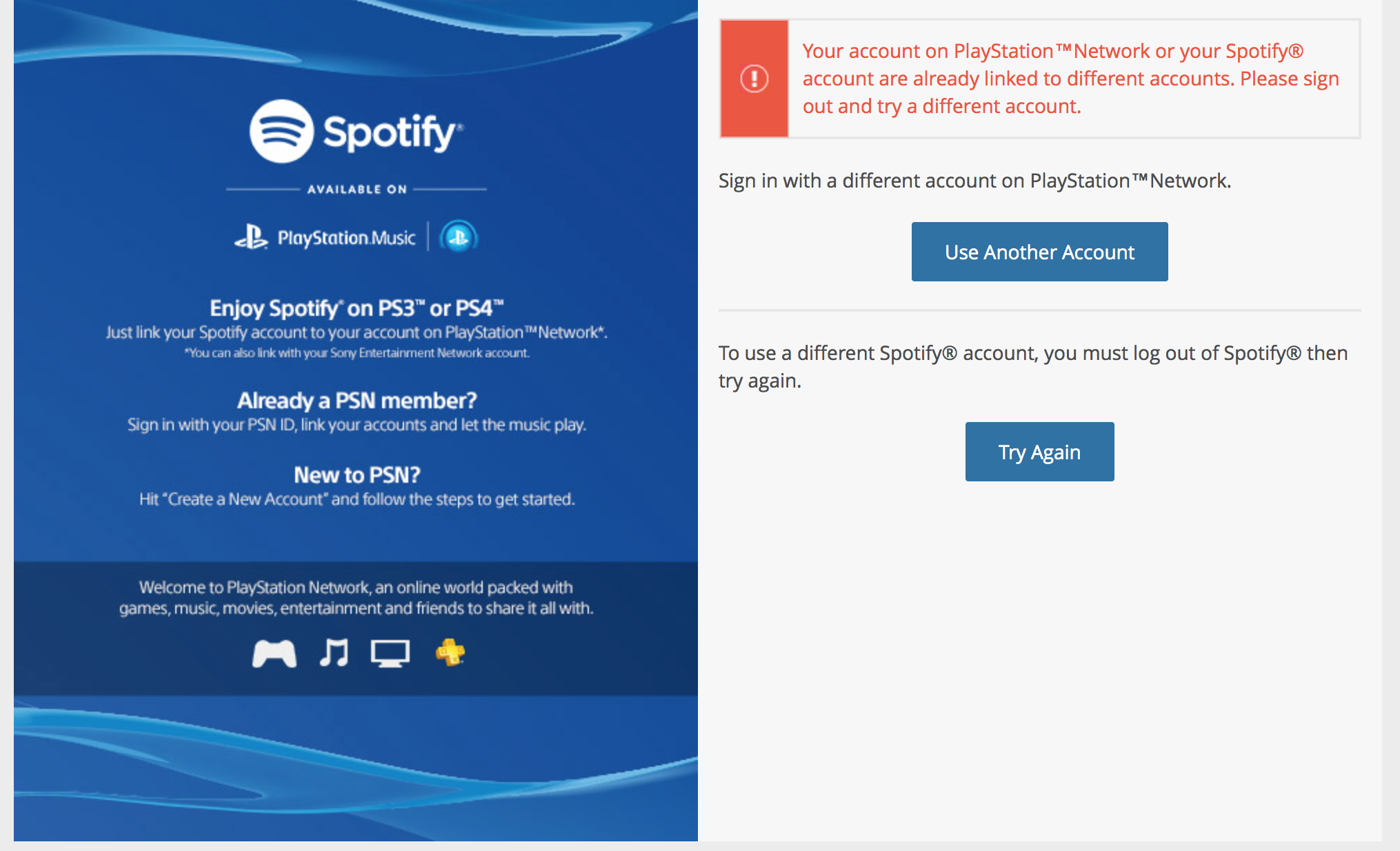1400x851 pixels.
Task: Click the Spotify circular logo icon
Action: tap(281, 131)
